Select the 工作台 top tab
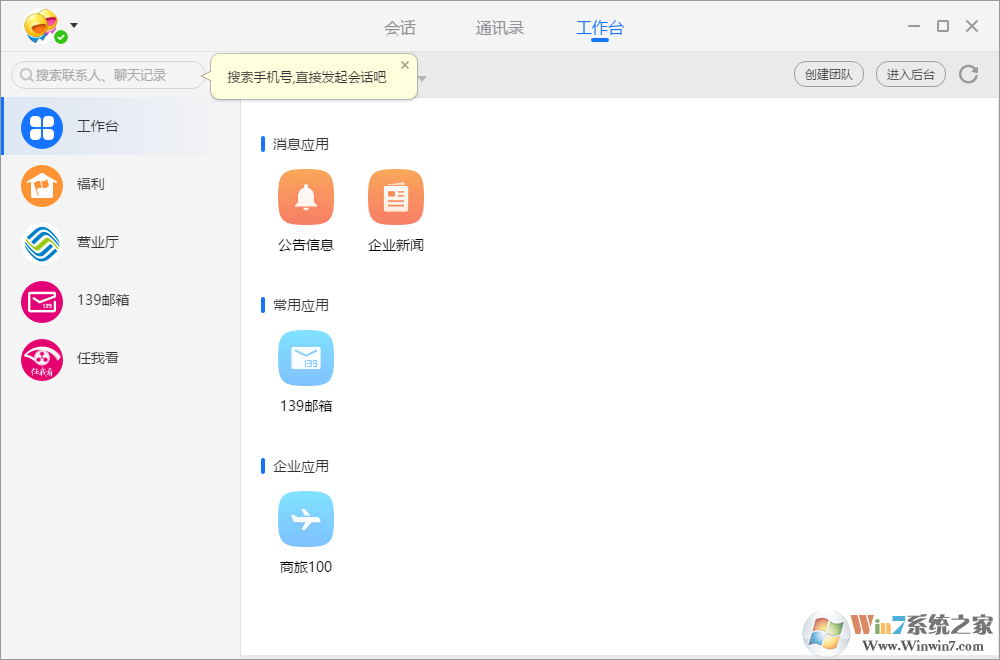 point(599,28)
